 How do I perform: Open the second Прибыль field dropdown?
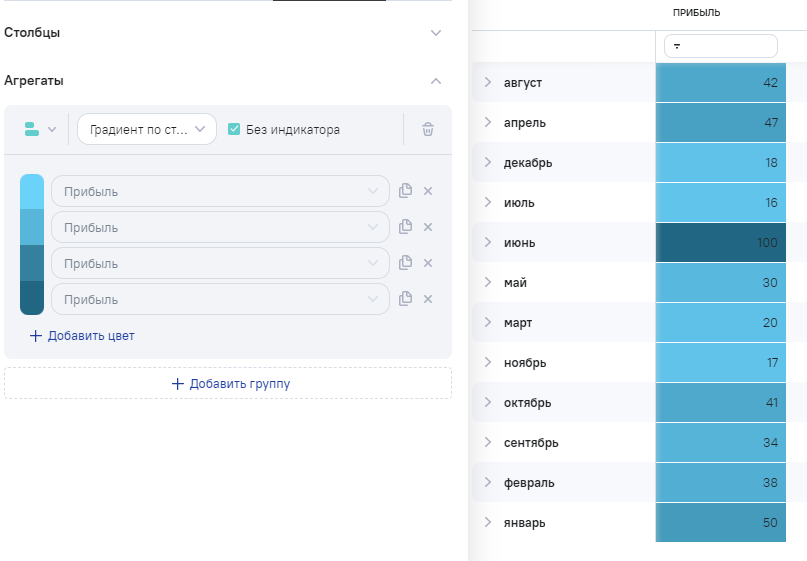[220, 227]
